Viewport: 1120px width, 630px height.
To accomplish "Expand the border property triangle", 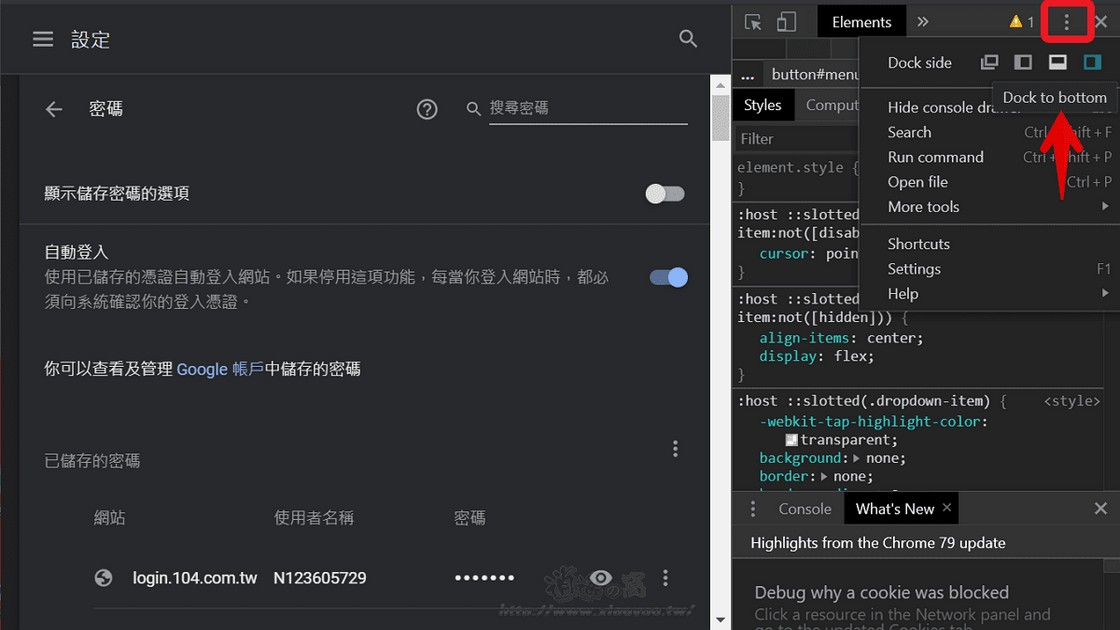I will (824, 476).
